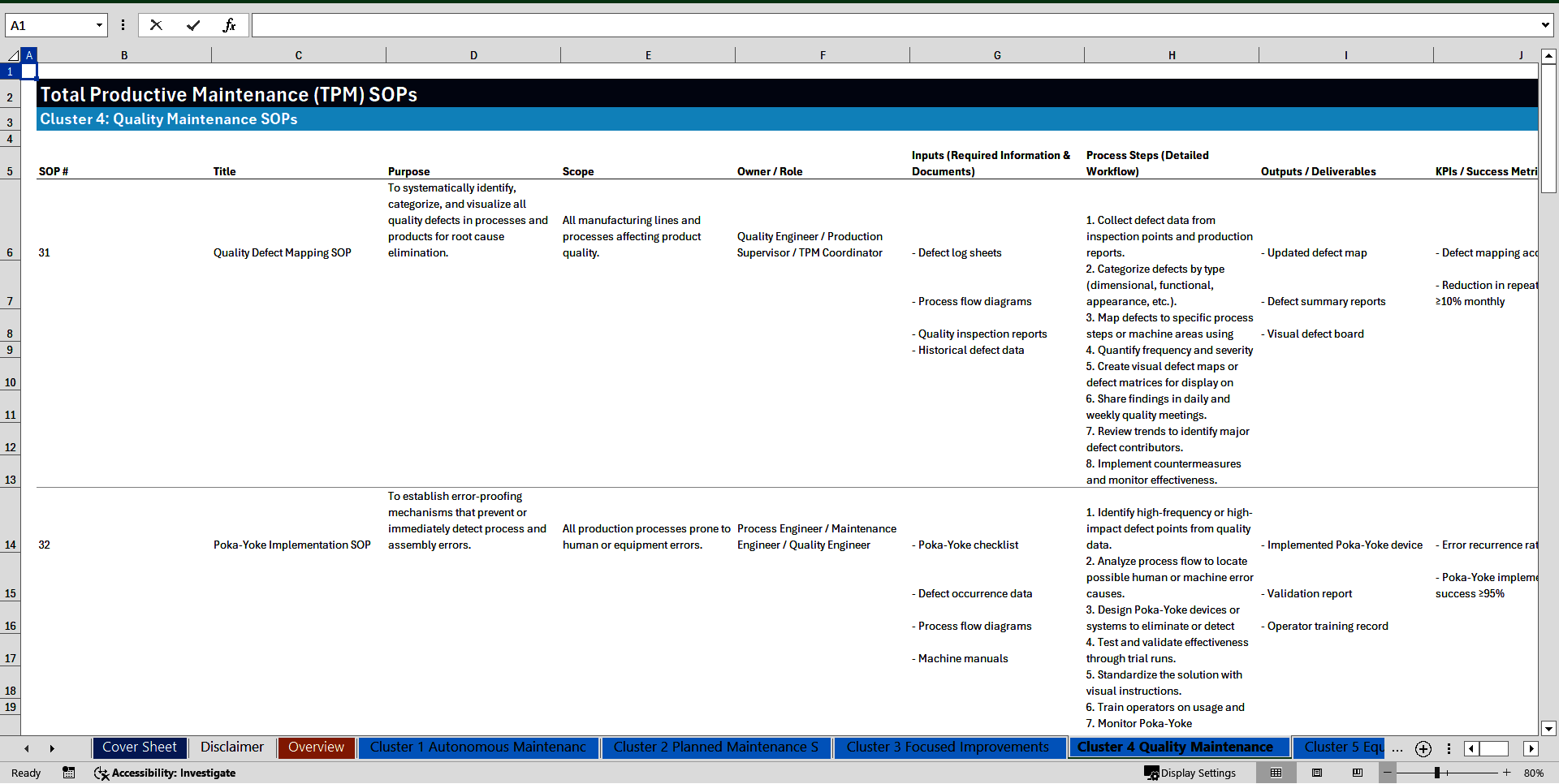Viewport: 1559px width, 784px height.
Task: Click zoom in plus control
Action: pos(1506,773)
